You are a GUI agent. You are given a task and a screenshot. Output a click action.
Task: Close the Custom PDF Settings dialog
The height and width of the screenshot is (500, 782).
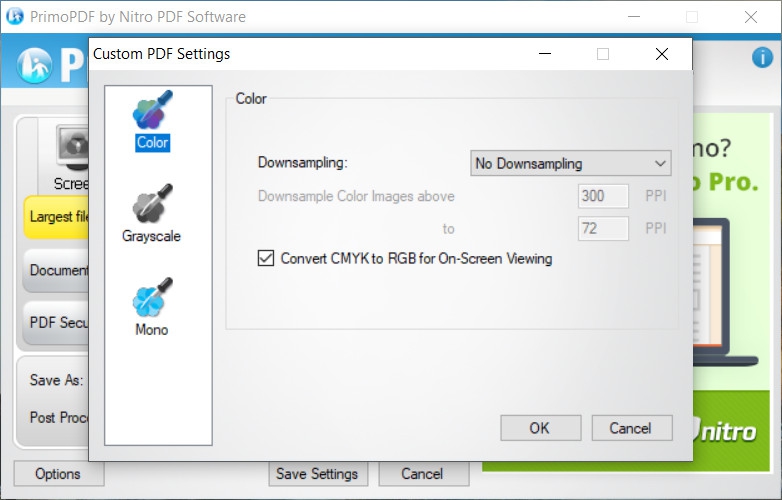pos(662,54)
